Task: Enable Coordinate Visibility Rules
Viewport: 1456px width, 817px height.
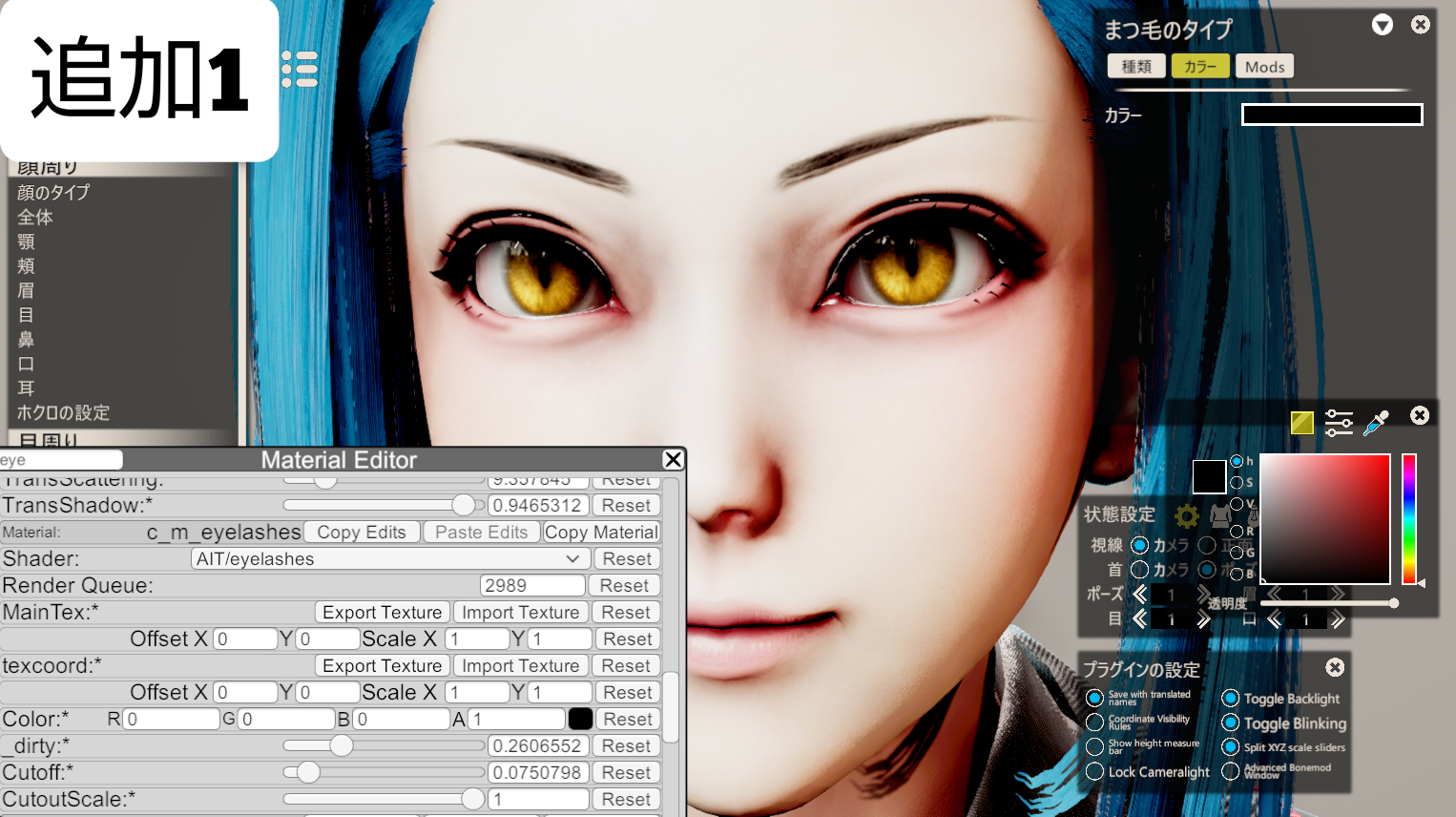Action: [x=1095, y=723]
